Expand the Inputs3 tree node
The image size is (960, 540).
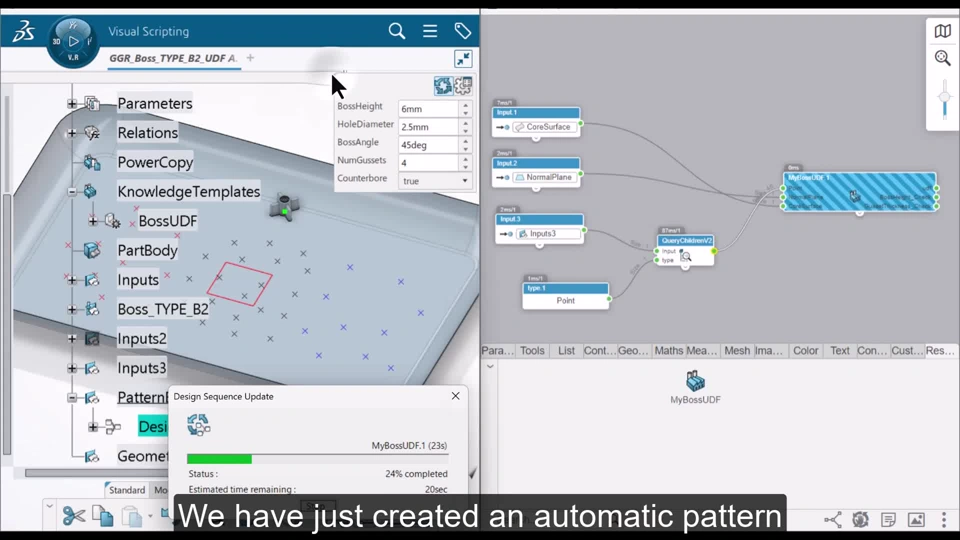[x=72, y=368]
